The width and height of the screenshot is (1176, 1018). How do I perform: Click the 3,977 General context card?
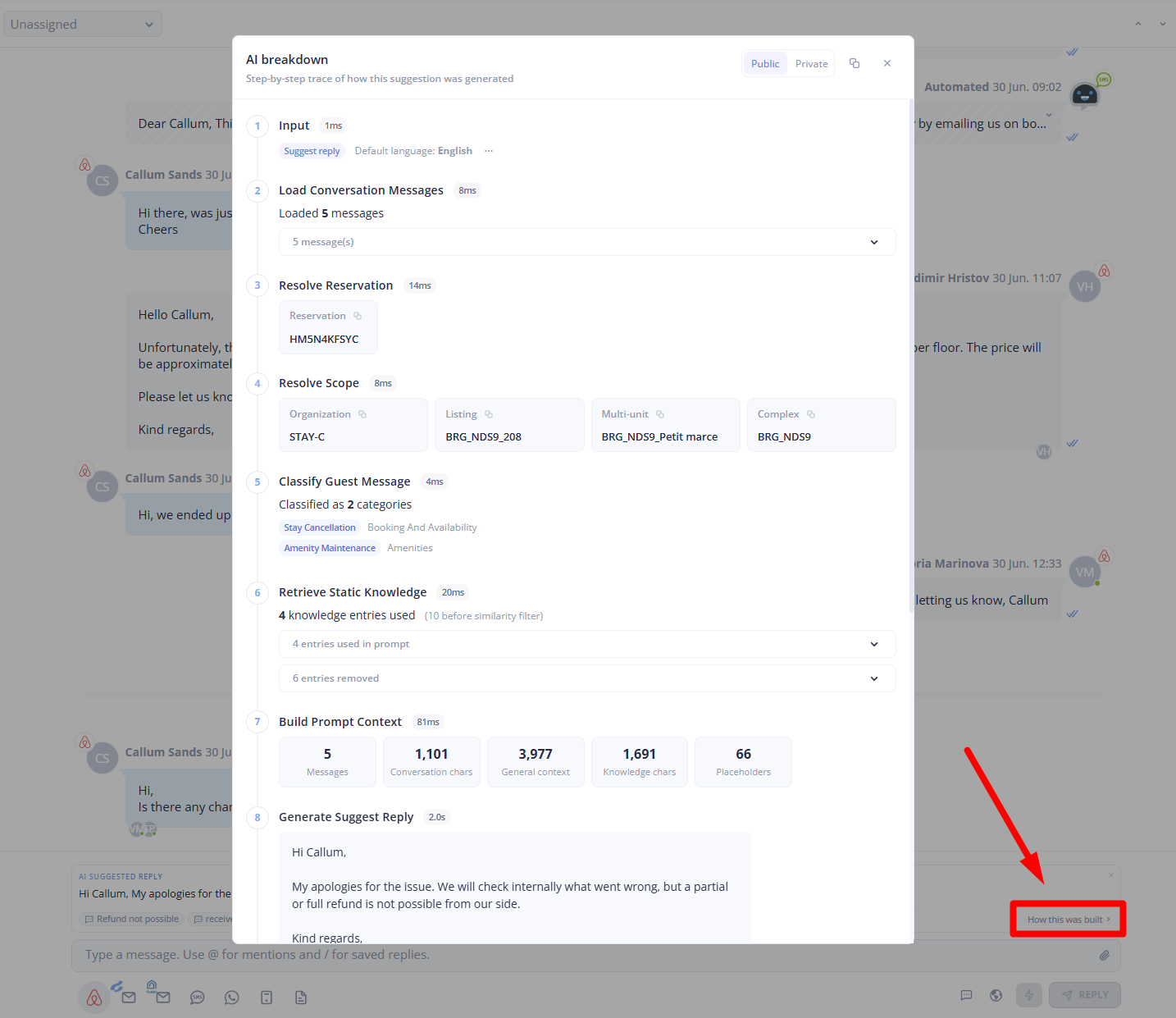click(536, 762)
